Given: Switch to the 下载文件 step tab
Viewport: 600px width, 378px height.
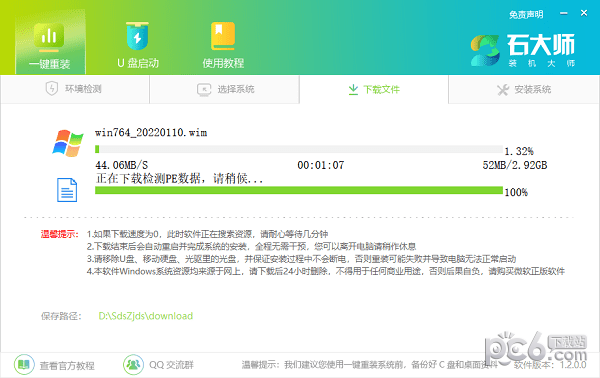Looking at the screenshot, I should [x=374, y=90].
